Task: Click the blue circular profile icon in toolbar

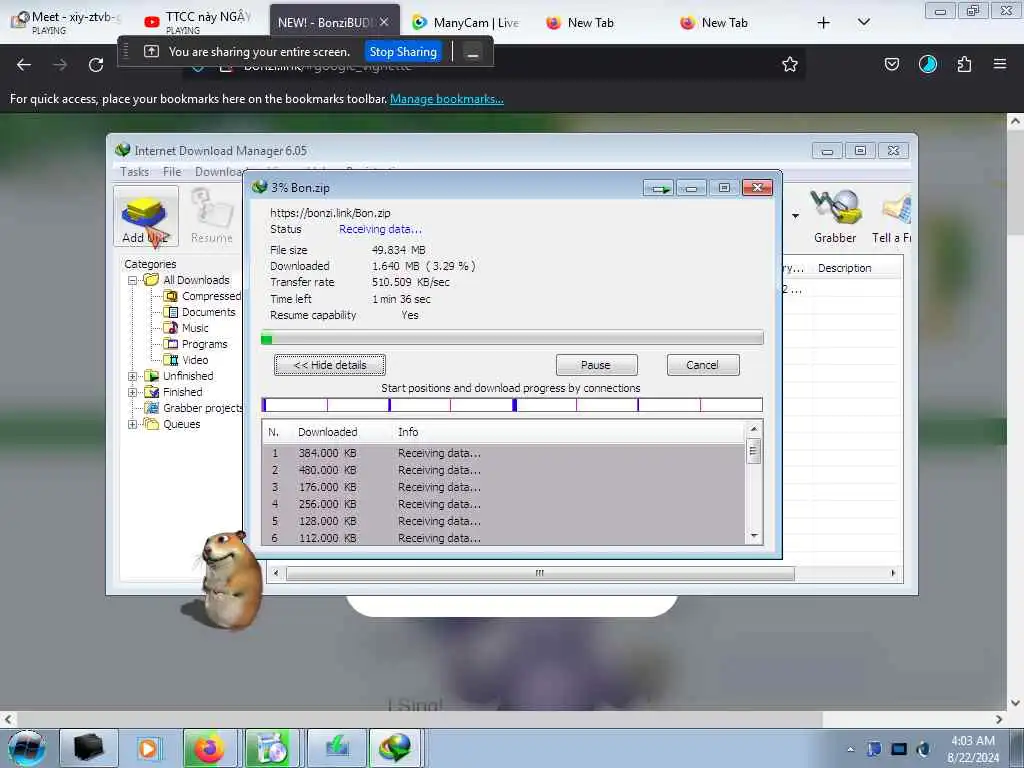Action: coord(927,64)
